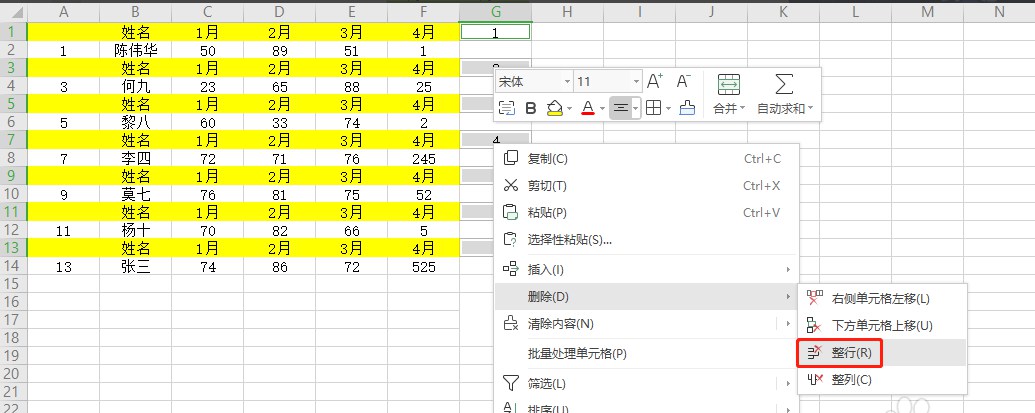Click column header H
Image resolution: width=1035 pixels, height=413 pixels.
tap(567, 11)
